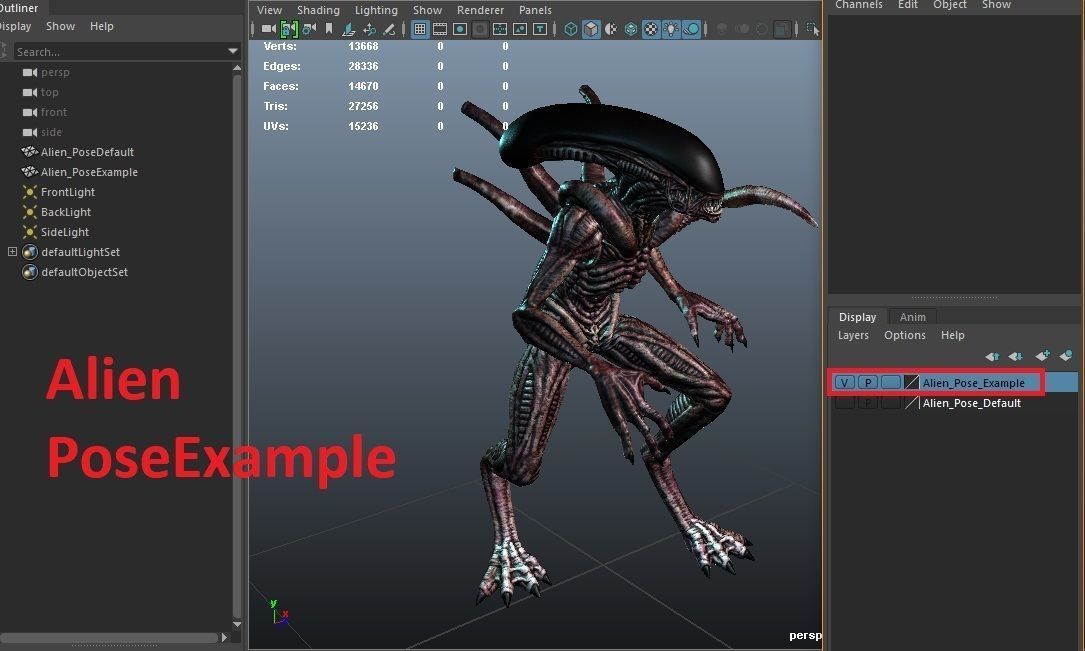
Task: Toggle visibility box of Alien_Pose_Default layer
Action: 845,403
